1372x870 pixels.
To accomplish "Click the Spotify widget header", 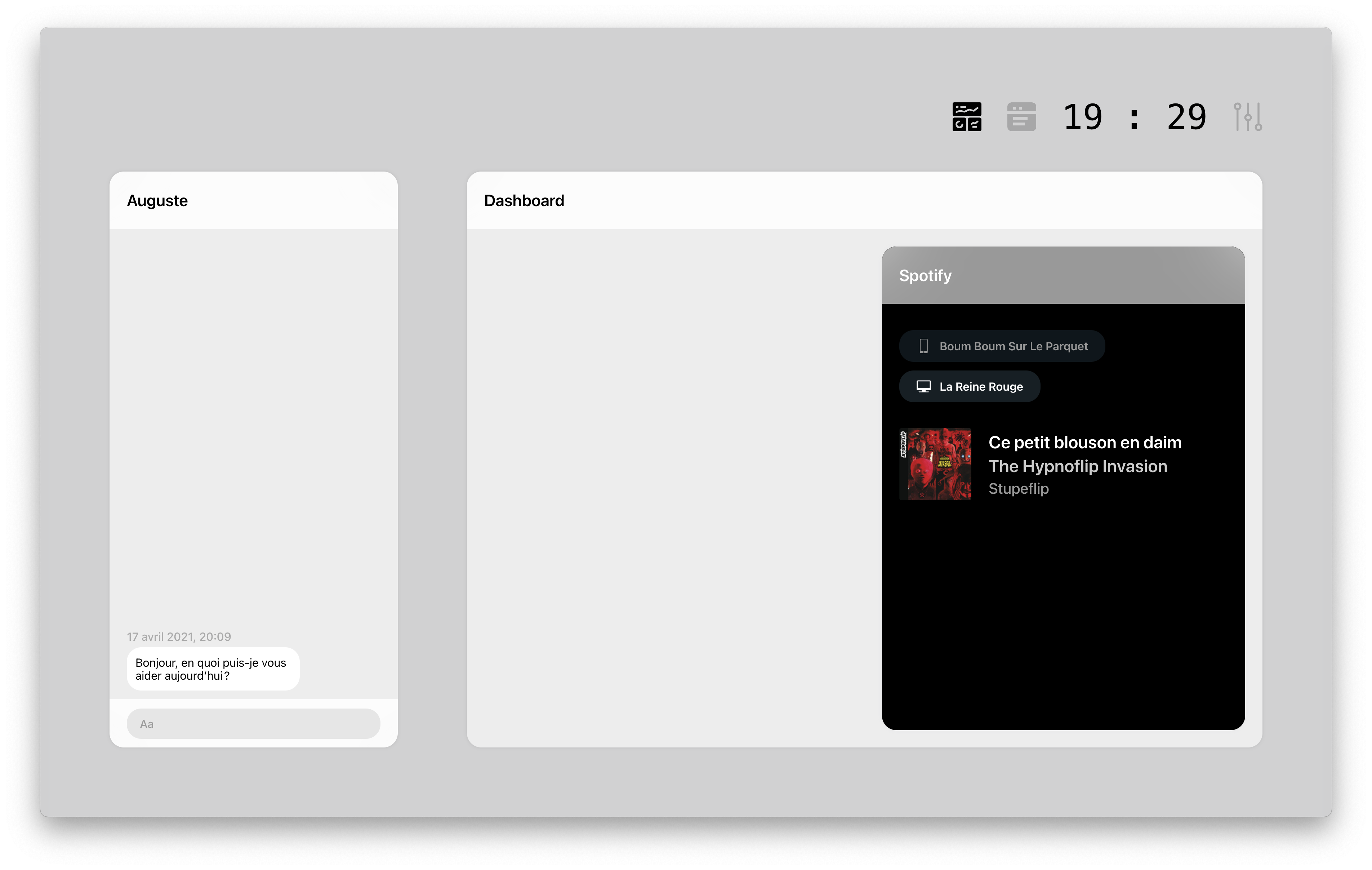I will coord(925,275).
